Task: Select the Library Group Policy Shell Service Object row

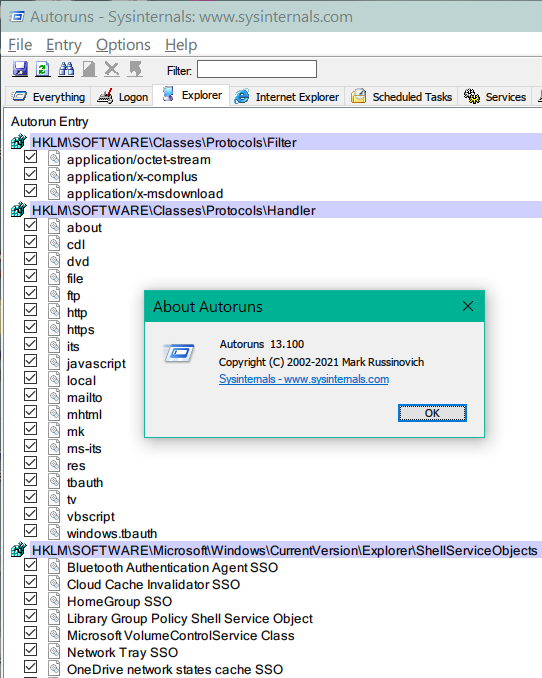Action: (x=189, y=618)
